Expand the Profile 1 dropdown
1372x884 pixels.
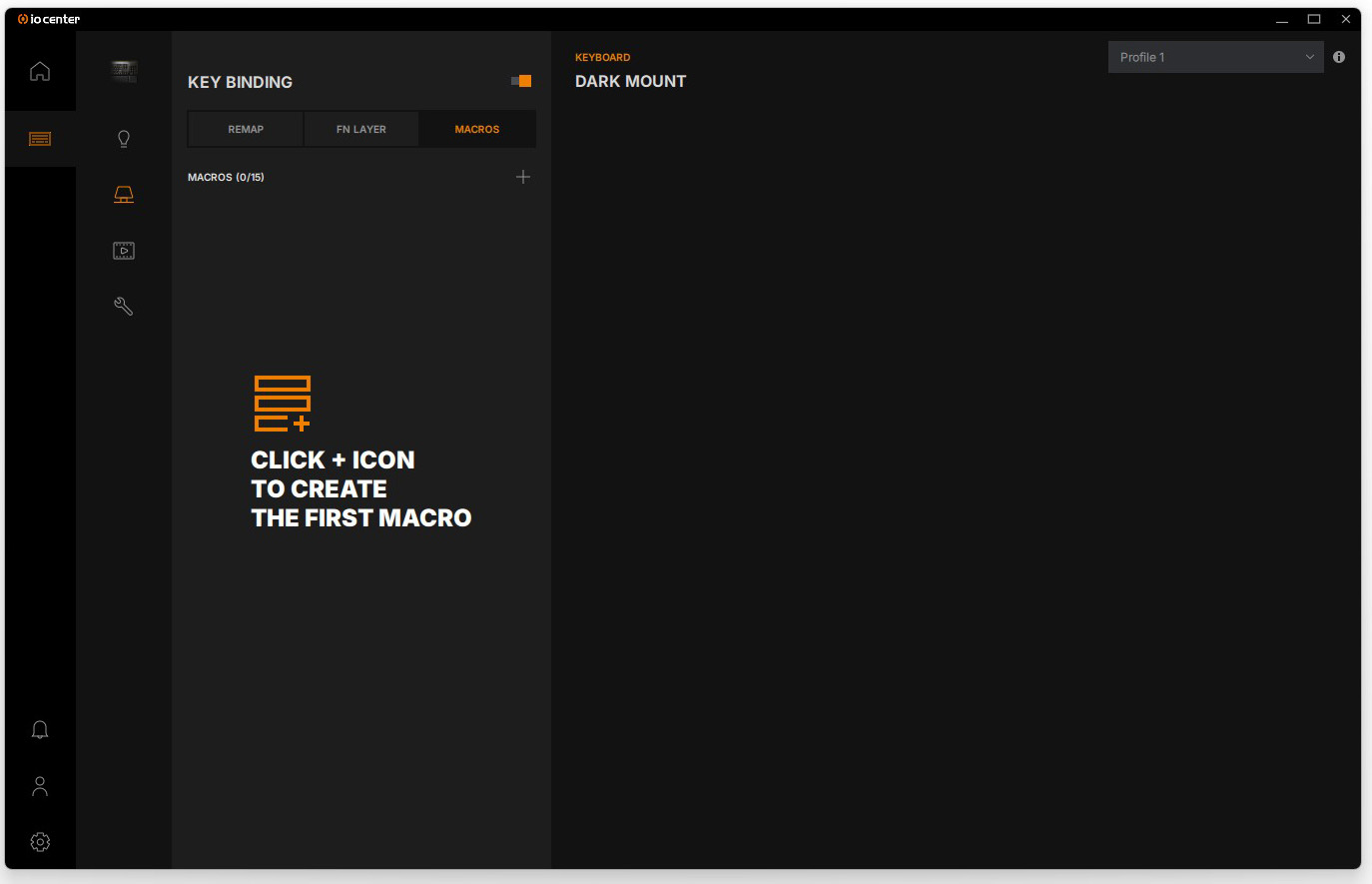[1215, 57]
